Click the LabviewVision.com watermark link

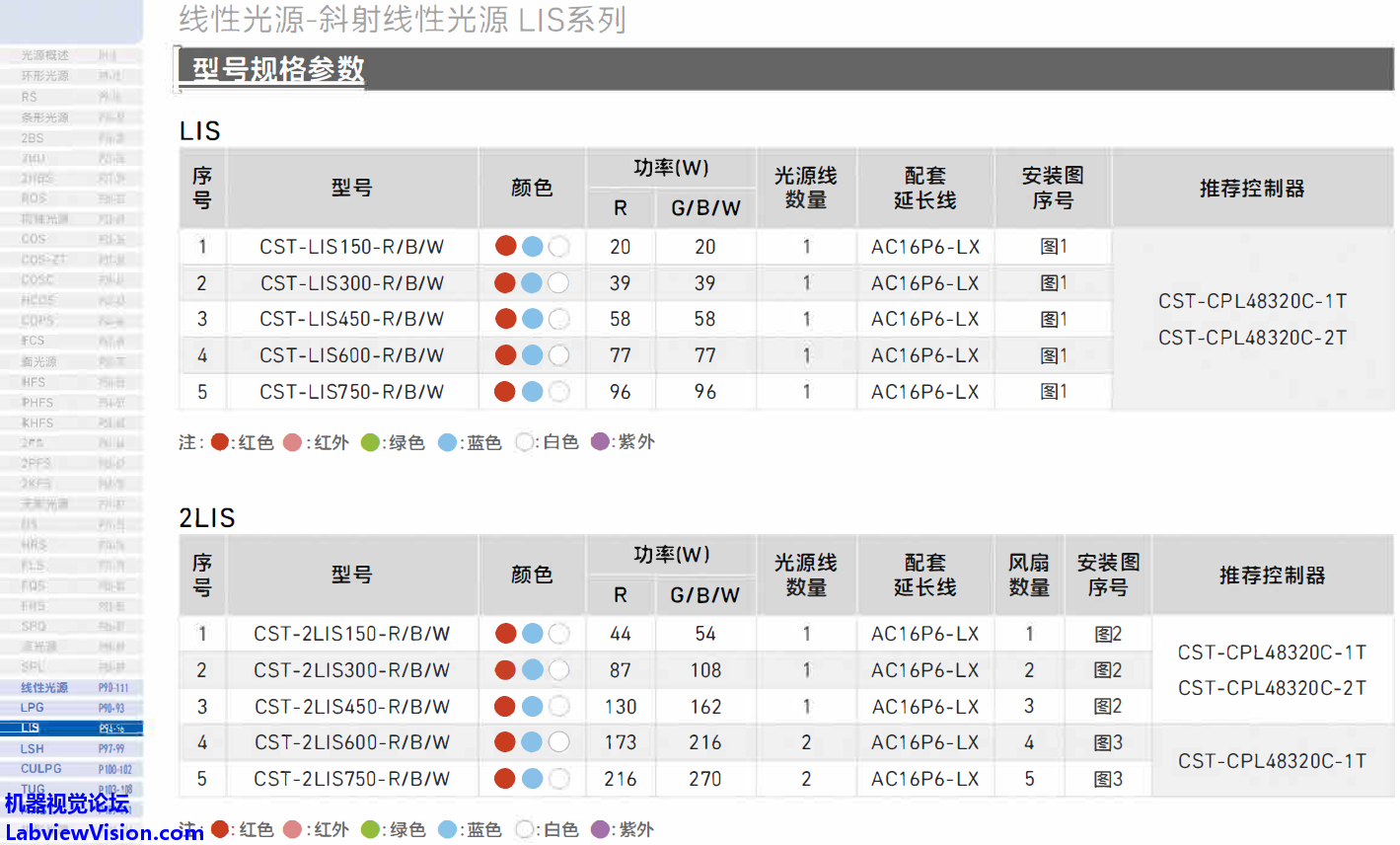point(104,832)
